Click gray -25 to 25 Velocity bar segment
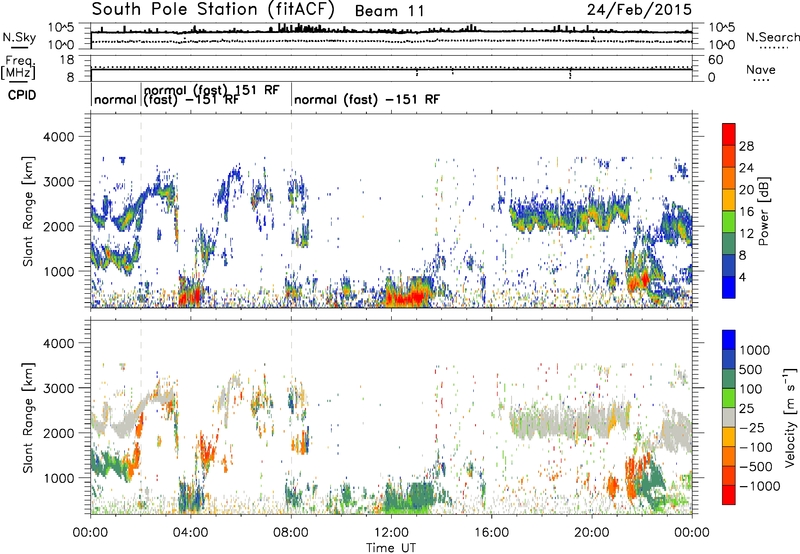The image size is (800, 554). pos(729,417)
